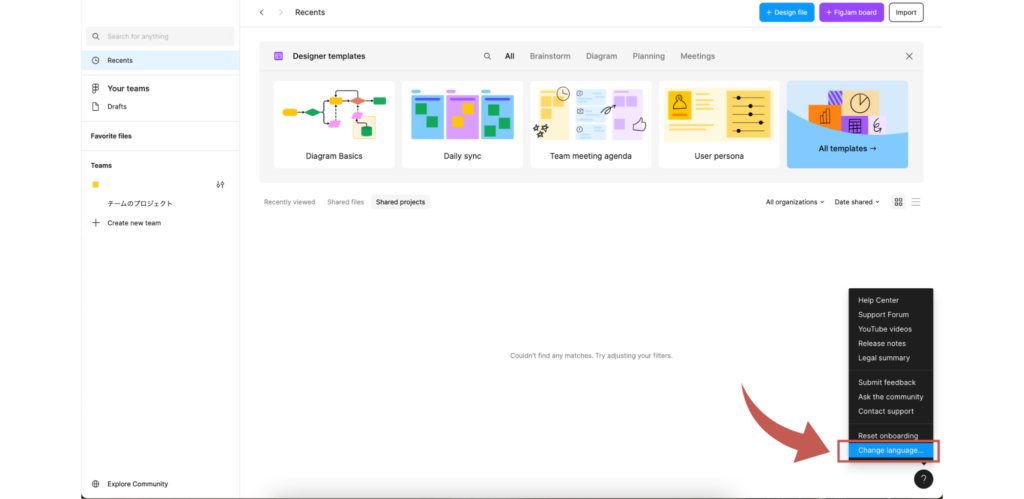Click the forward navigation arrow
1024x499 pixels.
coord(281,12)
